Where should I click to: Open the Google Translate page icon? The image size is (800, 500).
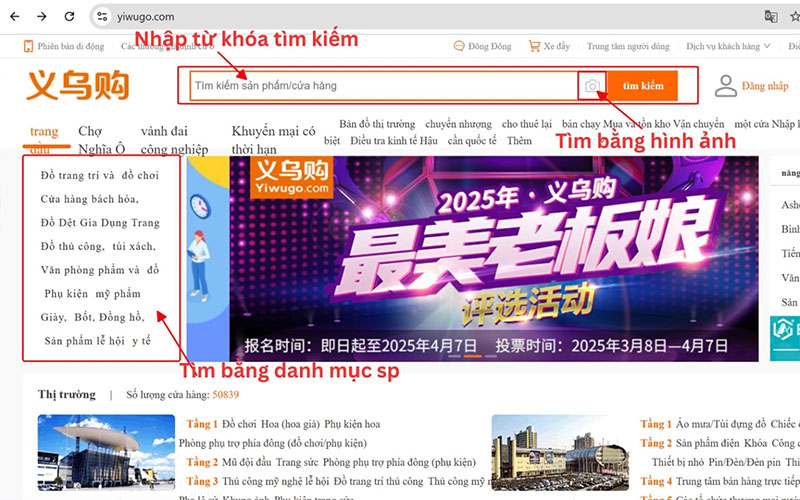[770, 16]
